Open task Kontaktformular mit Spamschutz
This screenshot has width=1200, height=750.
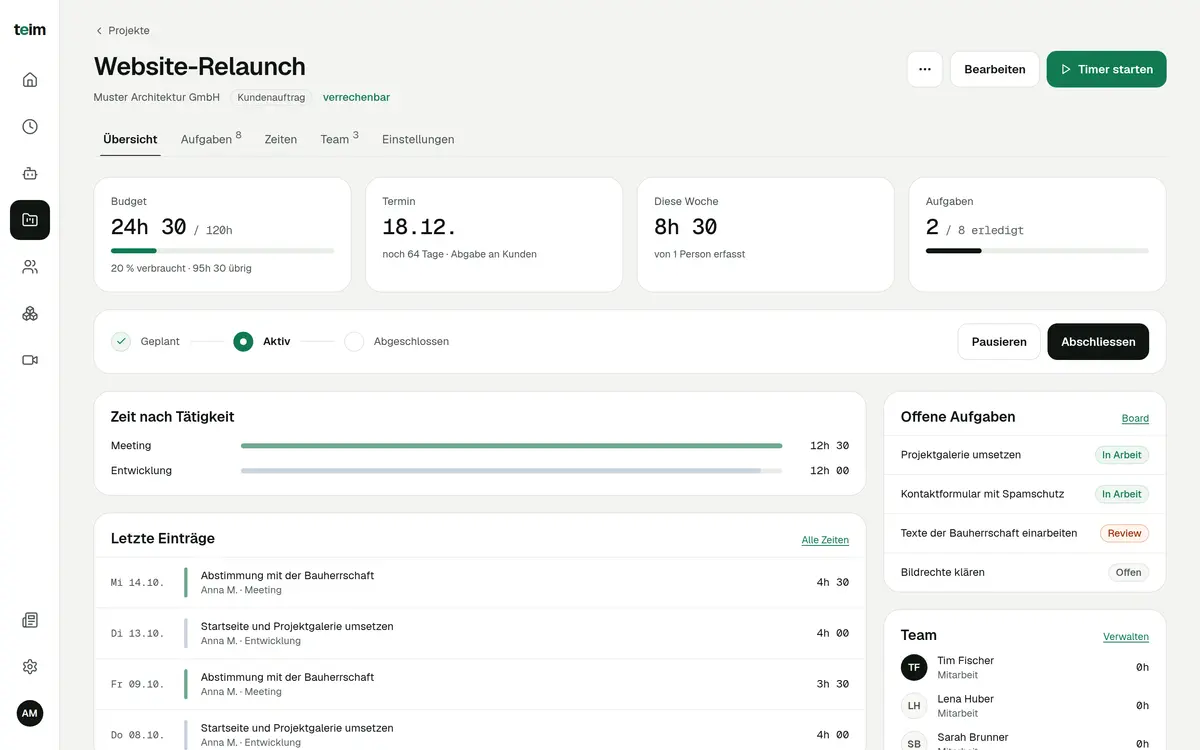pyautogui.click(x=1025, y=494)
